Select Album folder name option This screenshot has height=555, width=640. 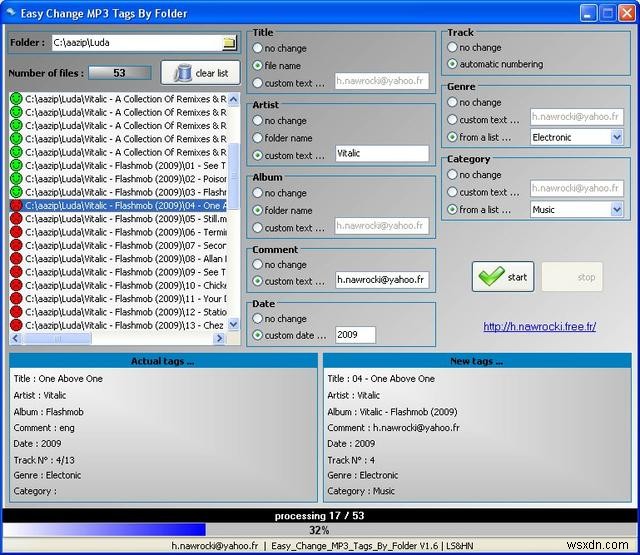(258, 210)
